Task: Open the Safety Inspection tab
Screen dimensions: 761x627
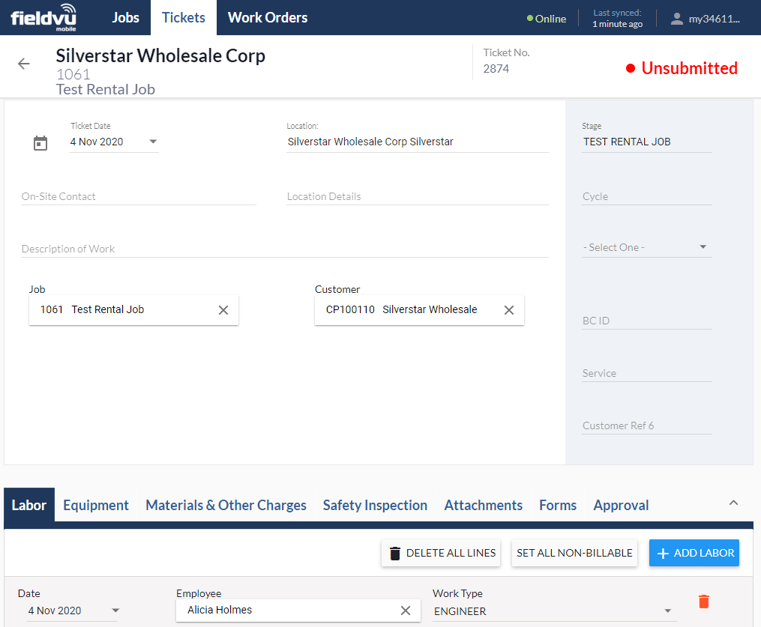Action: tap(375, 505)
